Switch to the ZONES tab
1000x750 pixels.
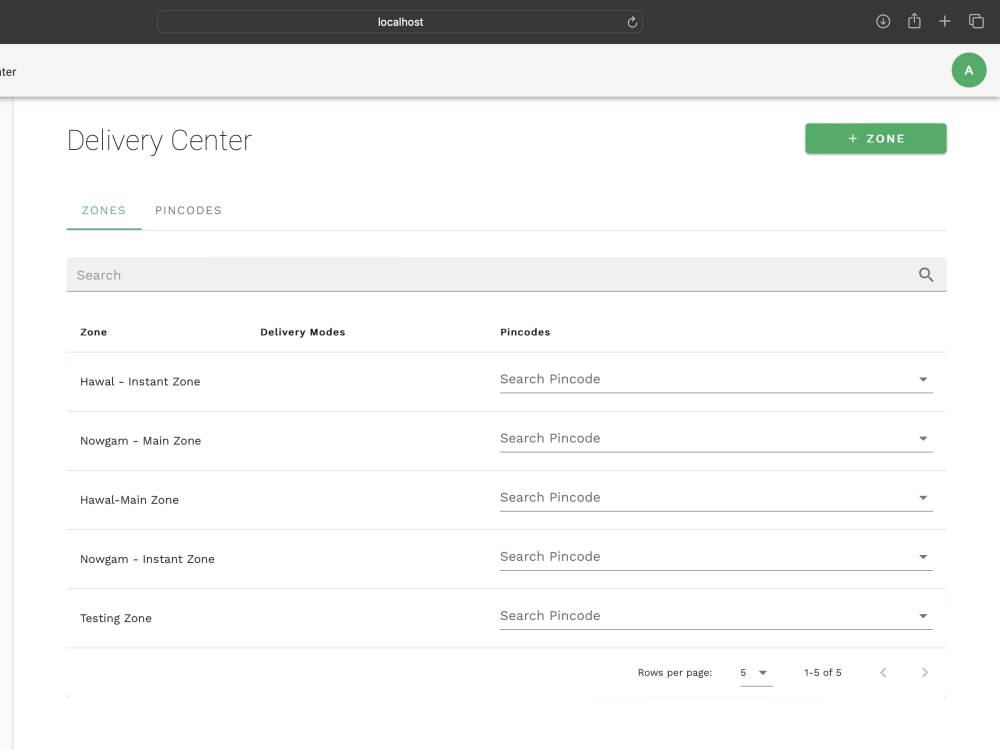pyautogui.click(x=104, y=210)
